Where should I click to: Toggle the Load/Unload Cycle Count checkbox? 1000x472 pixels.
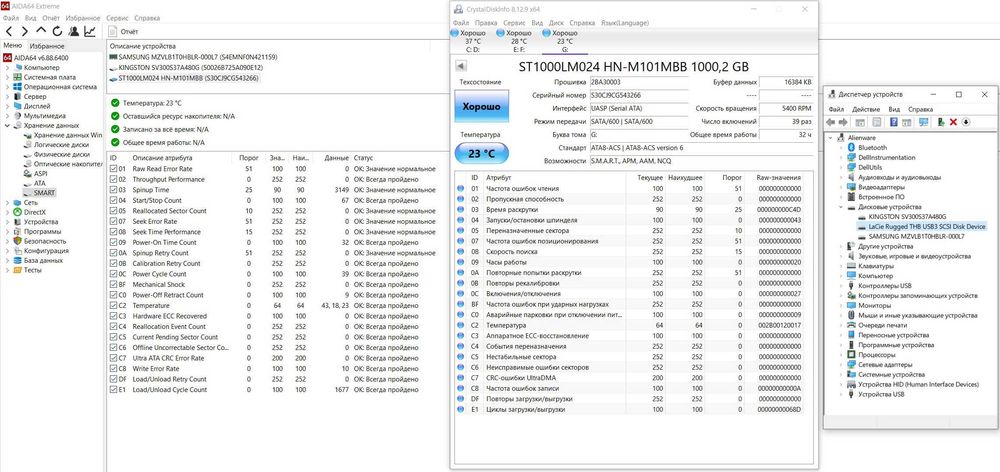(114, 390)
